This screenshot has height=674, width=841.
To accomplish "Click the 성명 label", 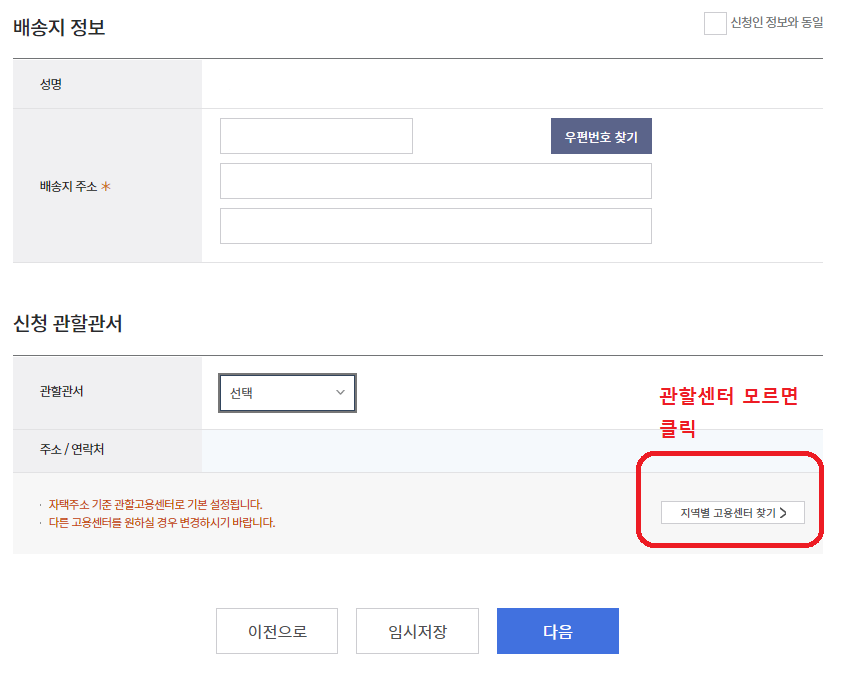I will tap(51, 84).
